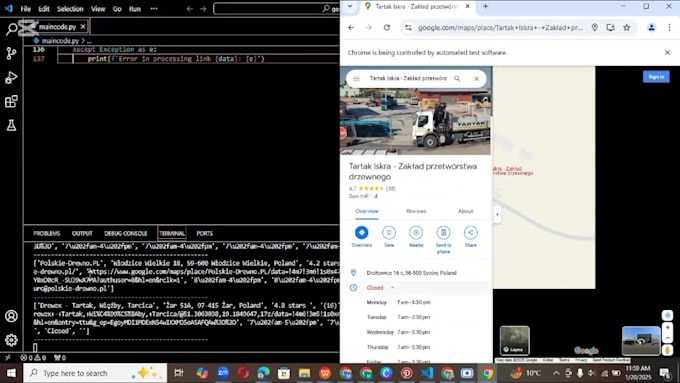Image resolution: width=680 pixels, height=383 pixels.
Task: Click Chrome back navigation button
Action: [351, 28]
